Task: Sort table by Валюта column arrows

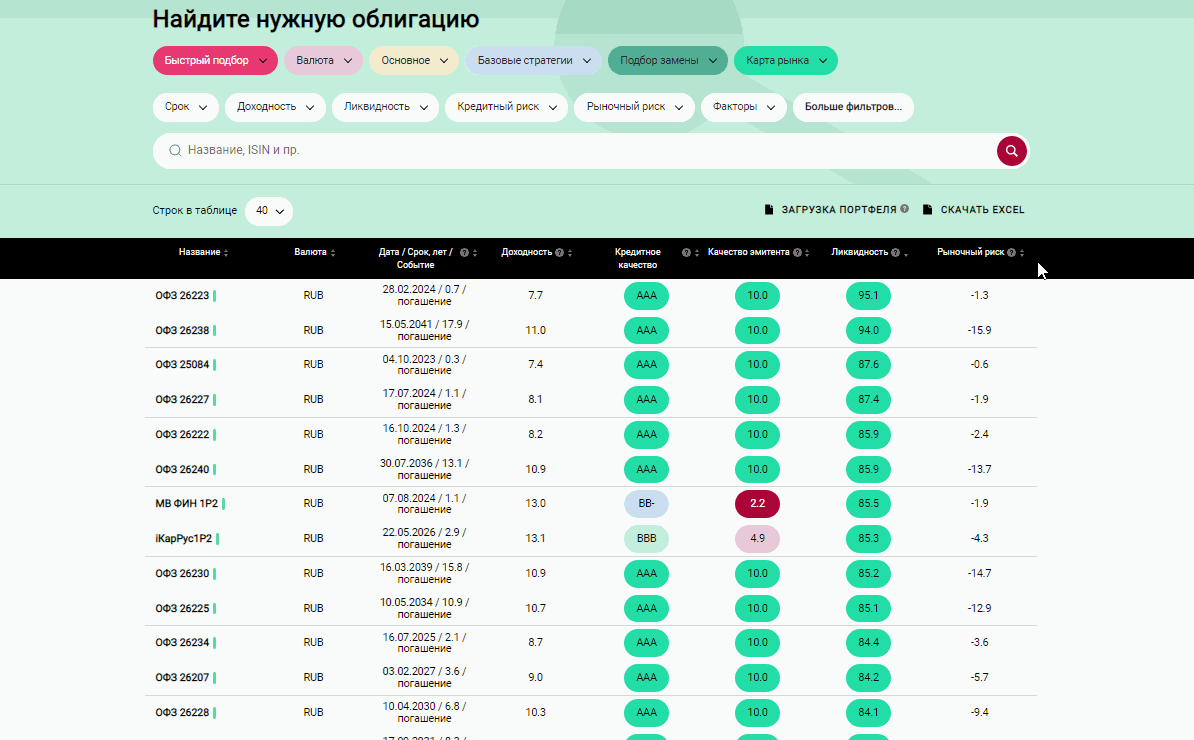Action: point(333,253)
